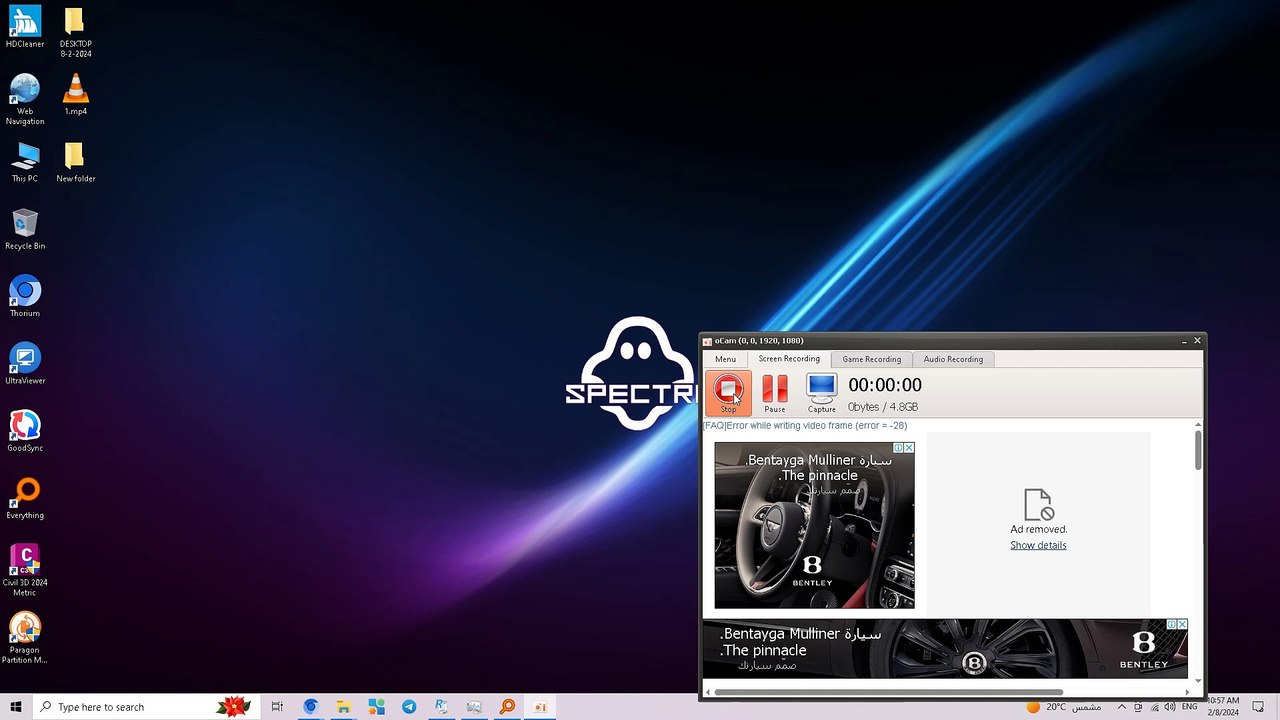Open the oCam Menu
1280x720 pixels.
pyautogui.click(x=725, y=359)
